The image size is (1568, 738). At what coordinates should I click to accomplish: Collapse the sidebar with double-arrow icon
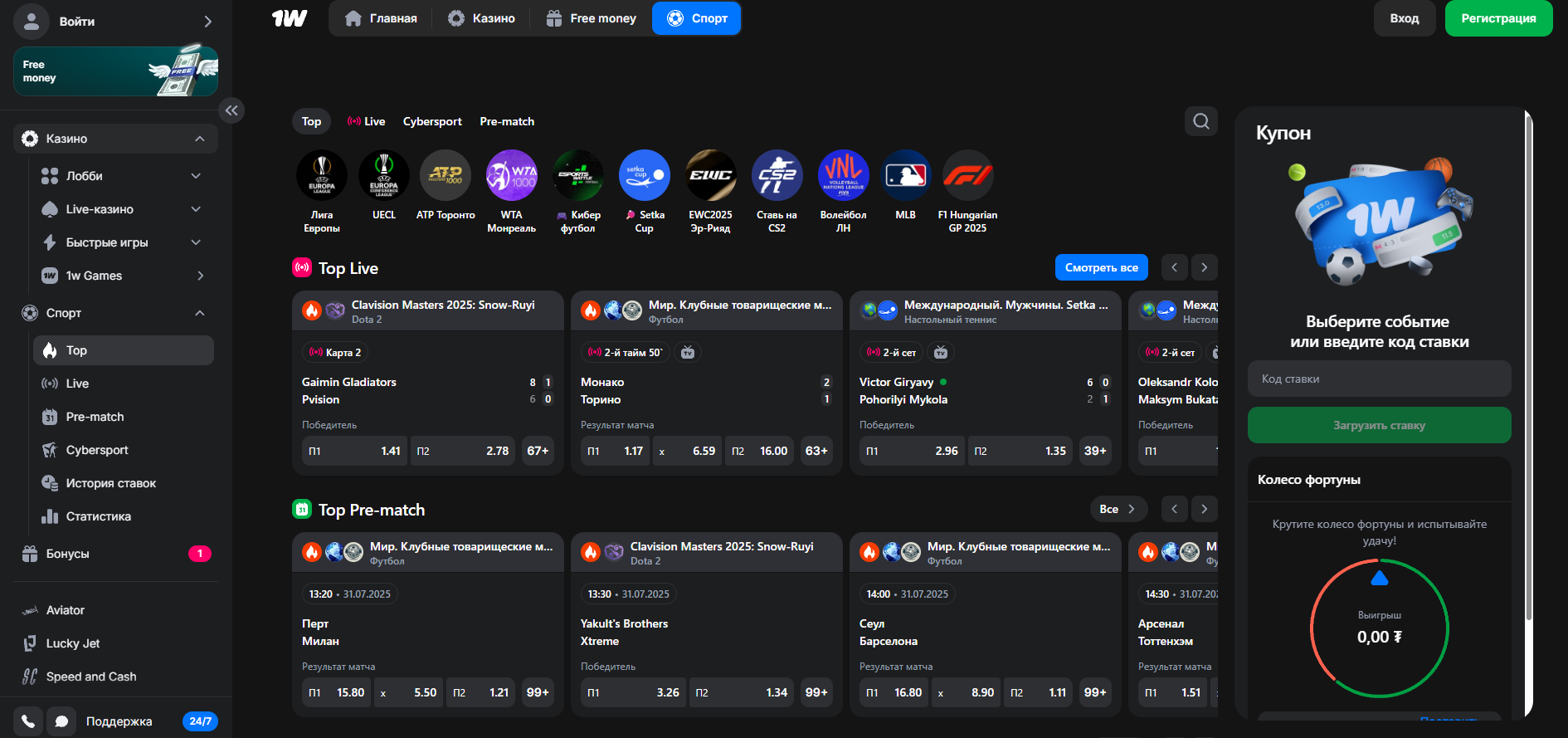pyautogui.click(x=231, y=110)
